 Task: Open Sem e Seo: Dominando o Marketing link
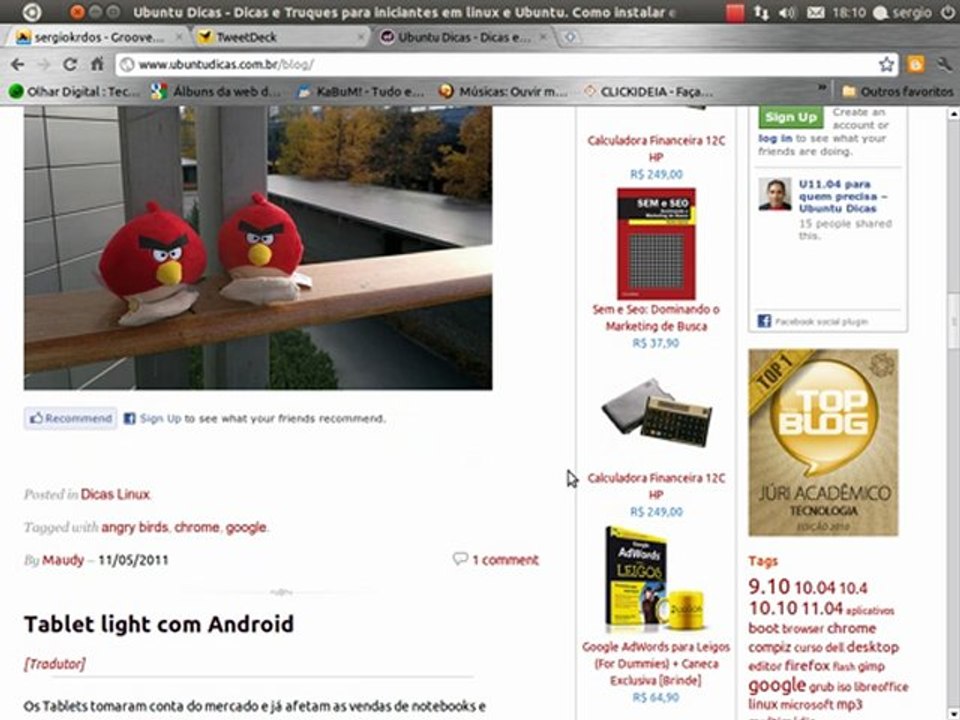point(656,318)
